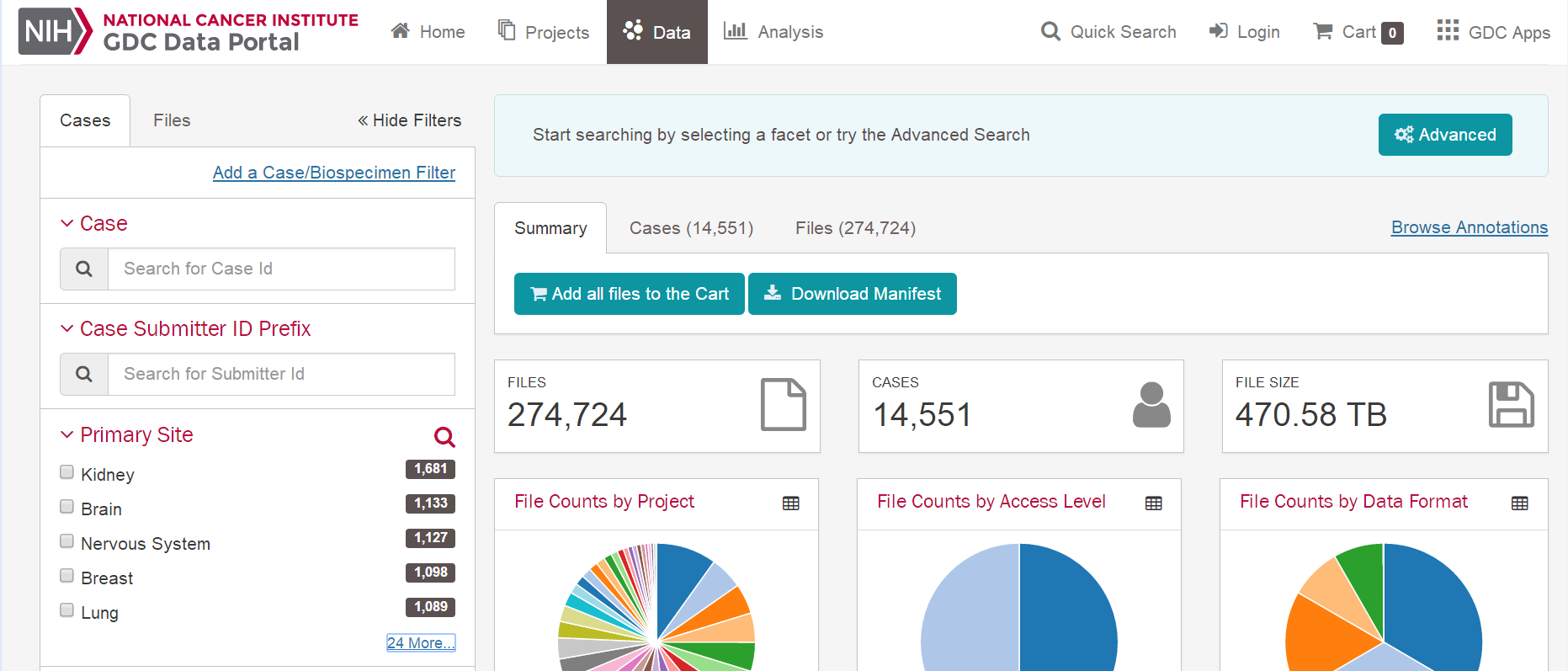
Task: Click the 14,551 cases total value
Action: coord(922,415)
